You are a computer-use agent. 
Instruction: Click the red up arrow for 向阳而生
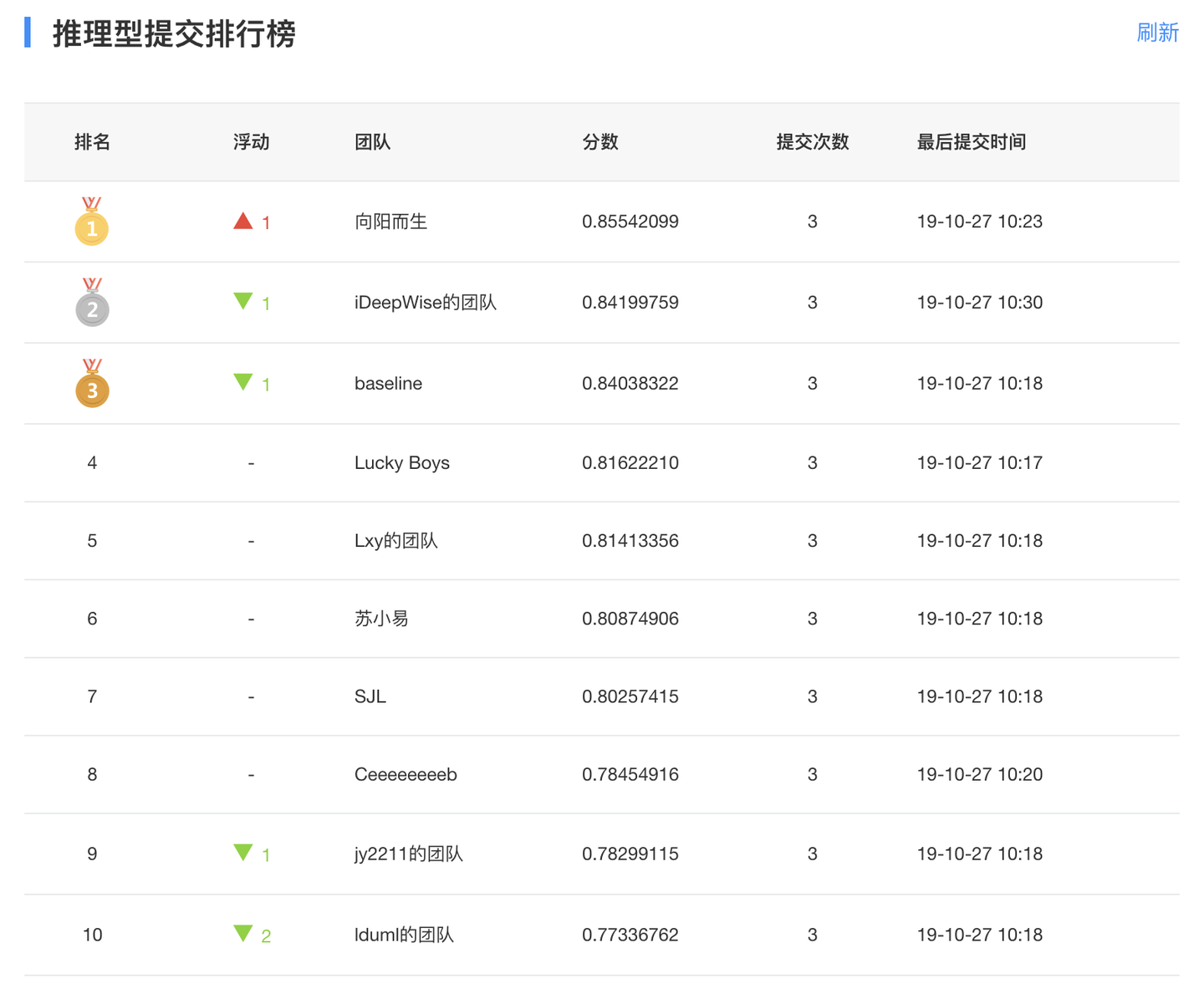[243, 221]
